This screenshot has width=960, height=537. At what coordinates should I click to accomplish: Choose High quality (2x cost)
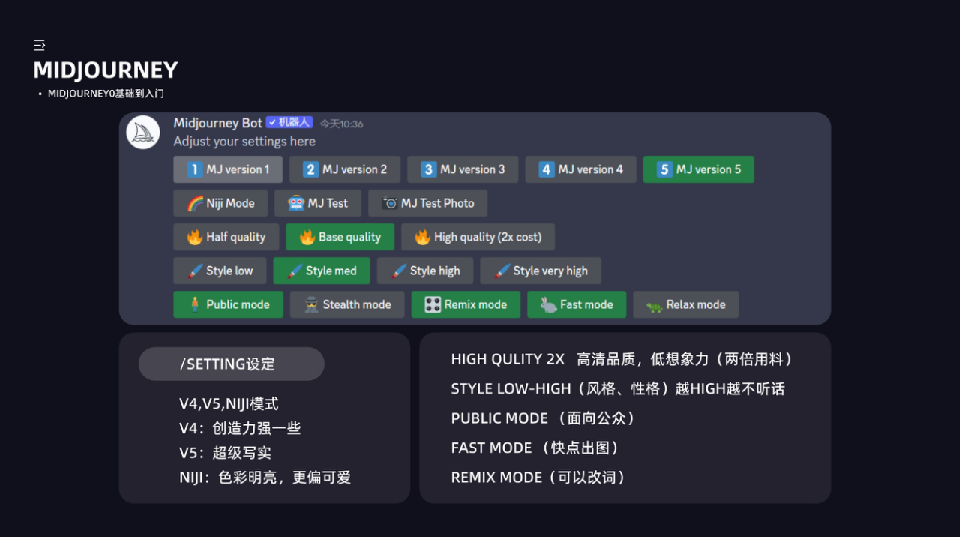click(x=477, y=238)
